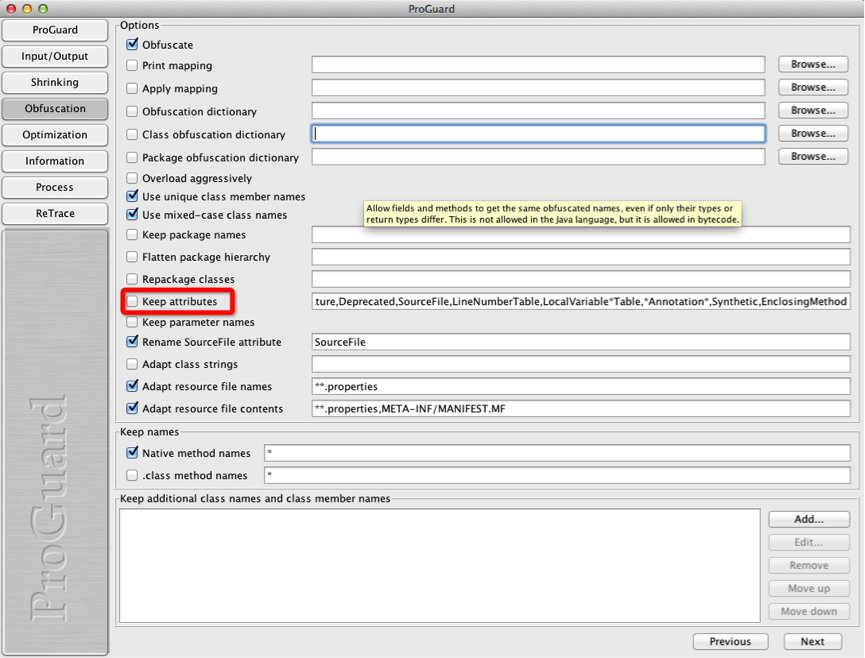Image resolution: width=865 pixels, height=658 pixels.
Task: Tick the Obfuscation dictionary checkbox
Action: point(132,111)
